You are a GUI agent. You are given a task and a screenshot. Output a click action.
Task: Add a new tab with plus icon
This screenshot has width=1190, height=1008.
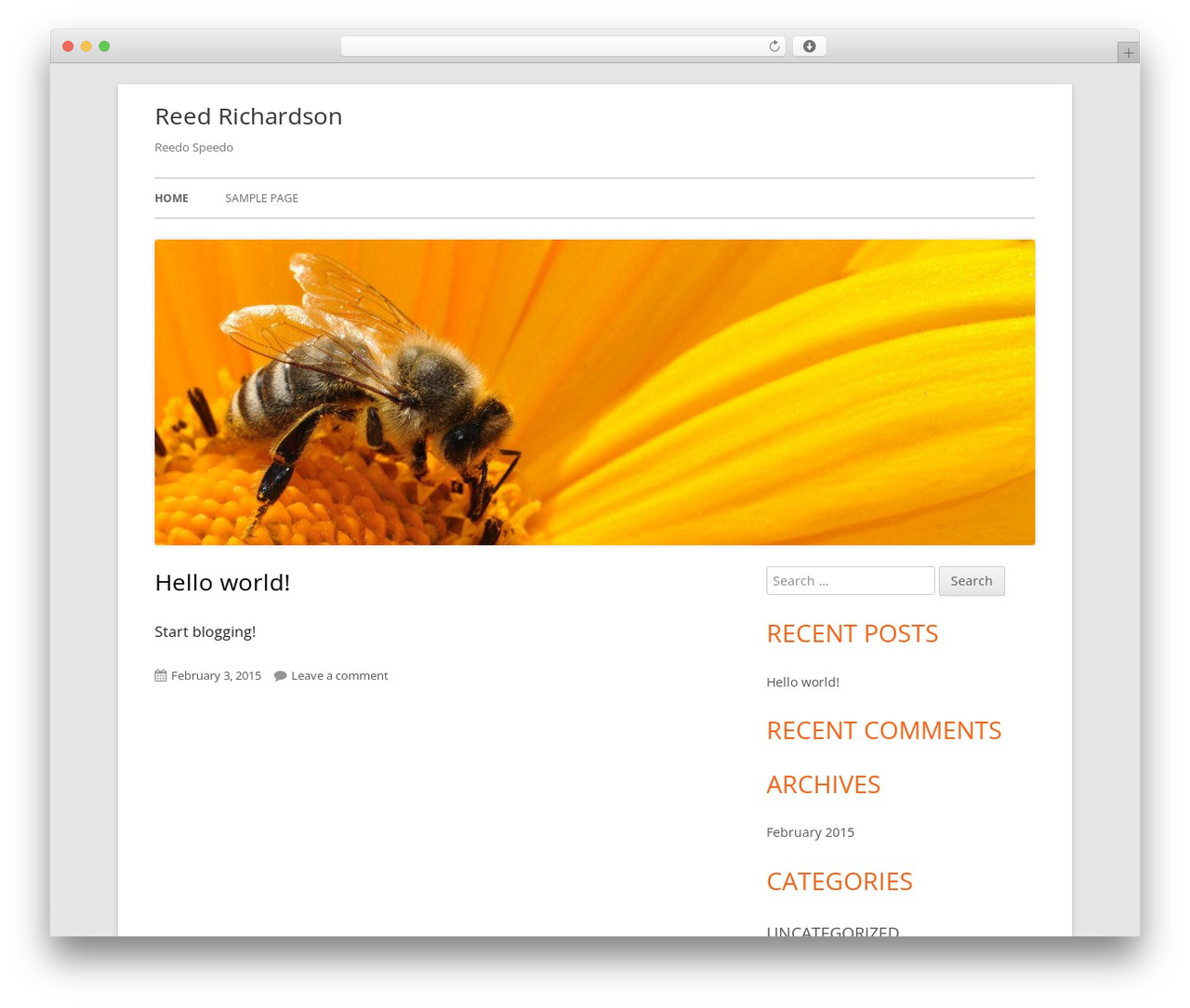pos(1128,53)
